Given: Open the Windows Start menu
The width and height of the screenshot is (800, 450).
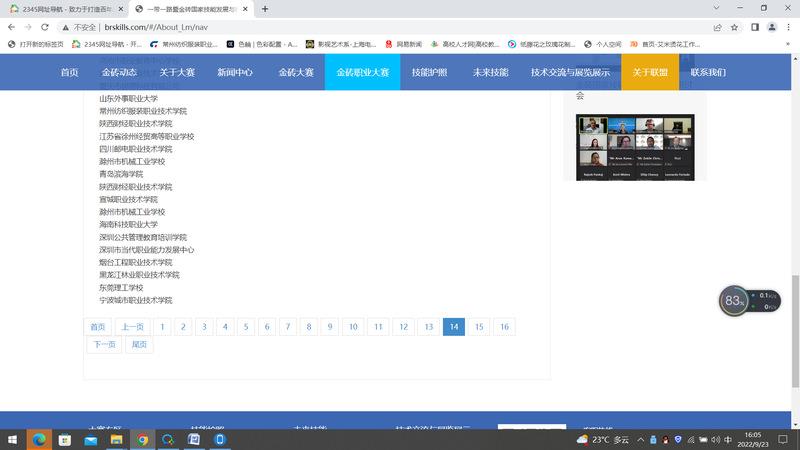Looking at the screenshot, I should pyautogui.click(x=14, y=439).
